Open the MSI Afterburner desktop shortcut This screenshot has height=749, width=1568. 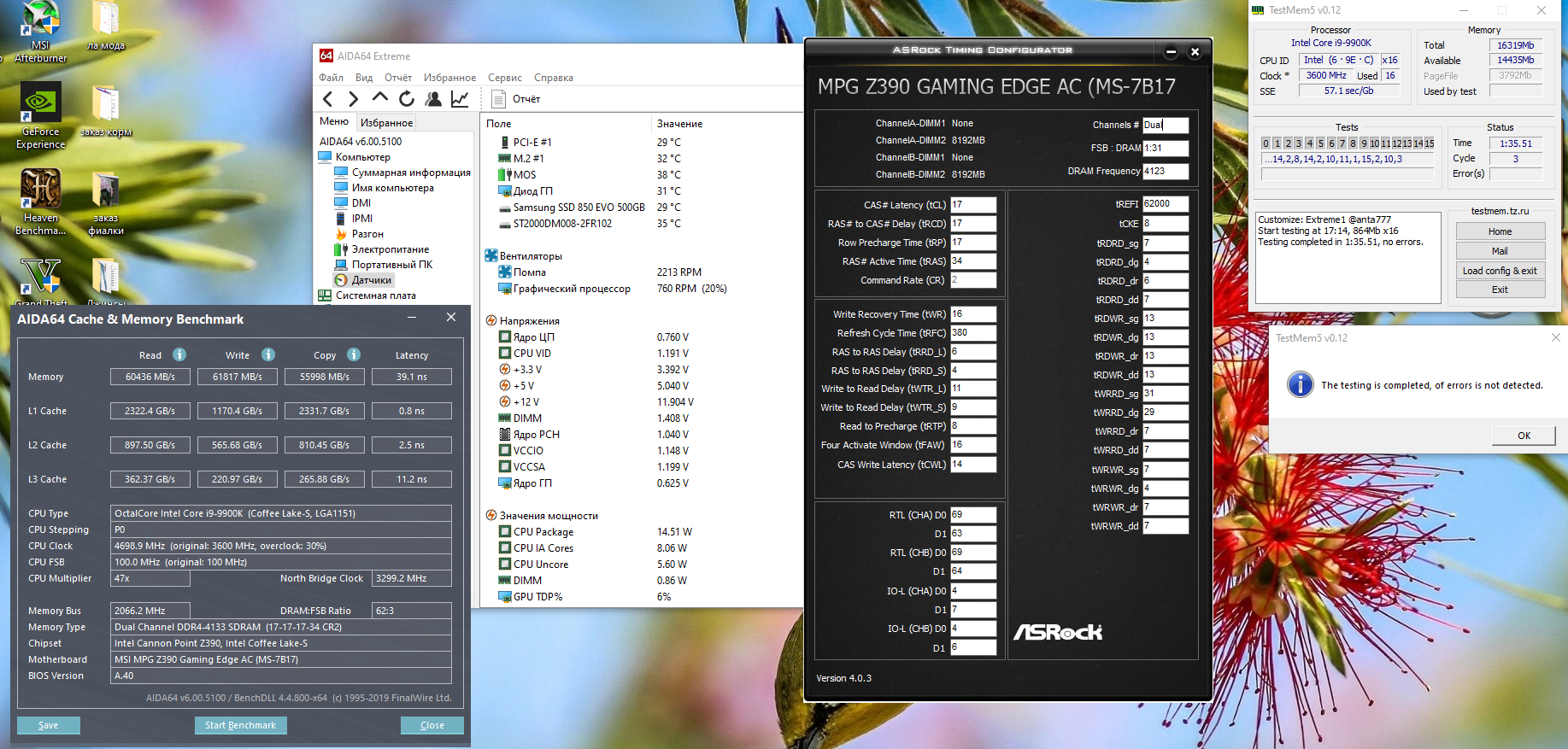(40, 32)
